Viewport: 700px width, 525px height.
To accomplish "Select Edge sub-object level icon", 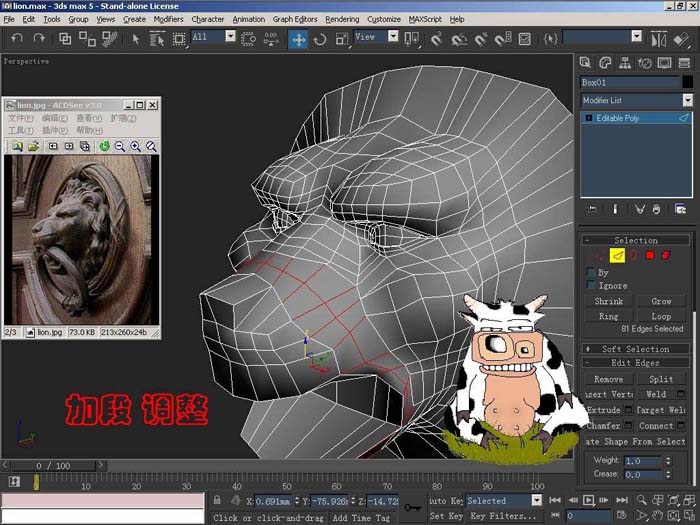I will [x=617, y=255].
